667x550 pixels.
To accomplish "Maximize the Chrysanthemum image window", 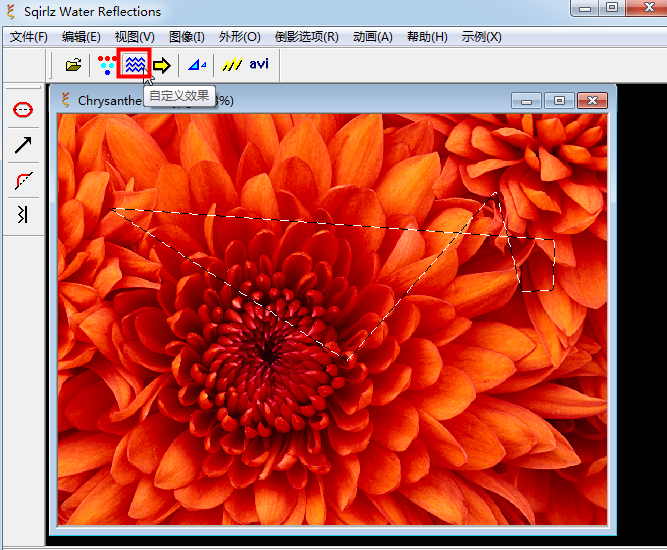I will point(559,101).
